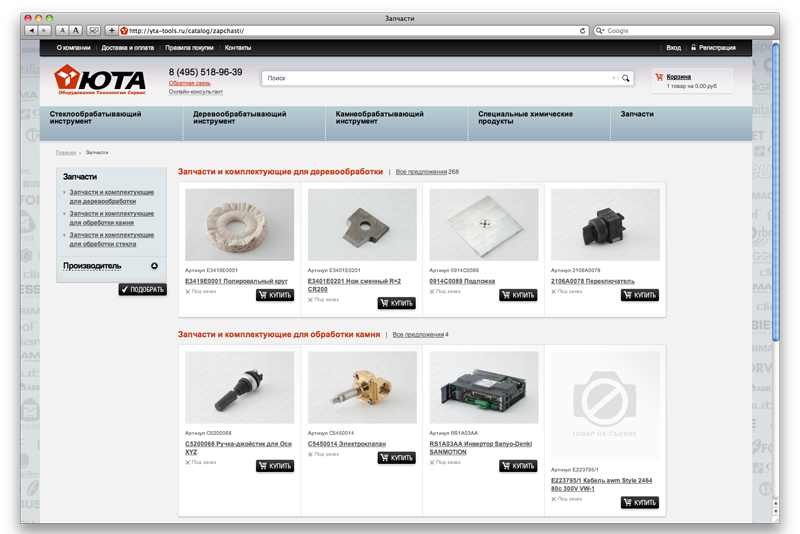Open Переключатель switch product thumbnail
The width and height of the screenshot is (800, 534).
pyautogui.click(x=605, y=225)
